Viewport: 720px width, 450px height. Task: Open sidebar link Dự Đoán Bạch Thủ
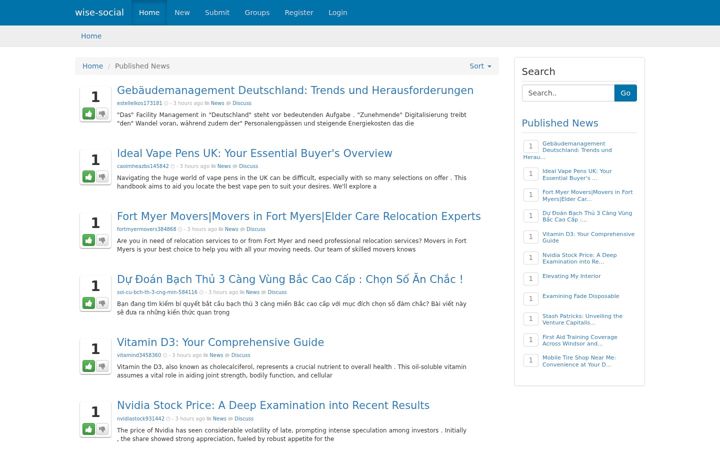[x=587, y=216]
